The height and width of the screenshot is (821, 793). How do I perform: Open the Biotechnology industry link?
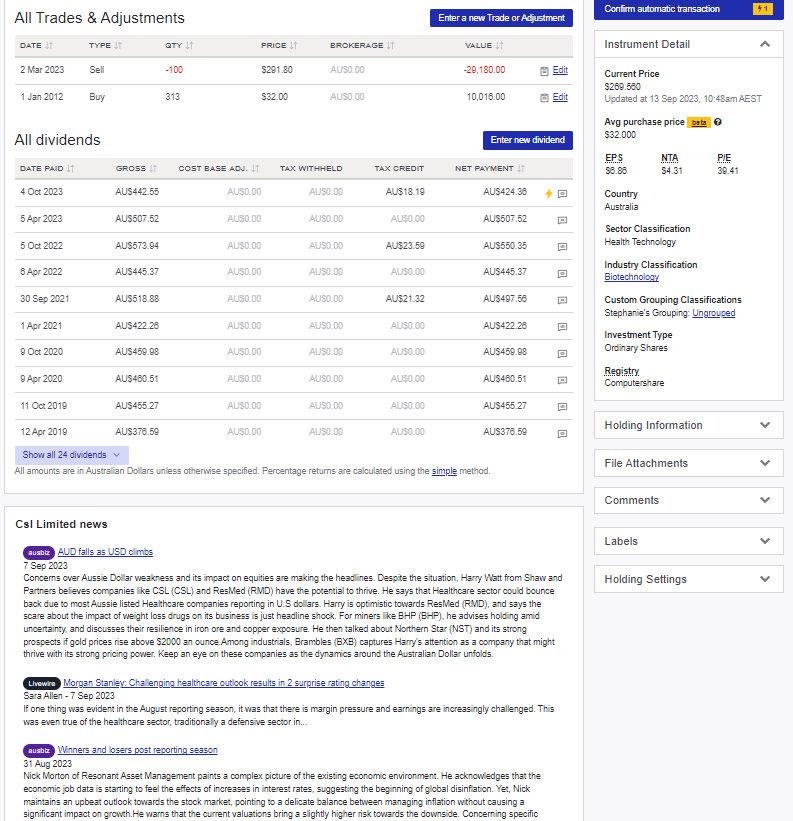tap(631, 277)
